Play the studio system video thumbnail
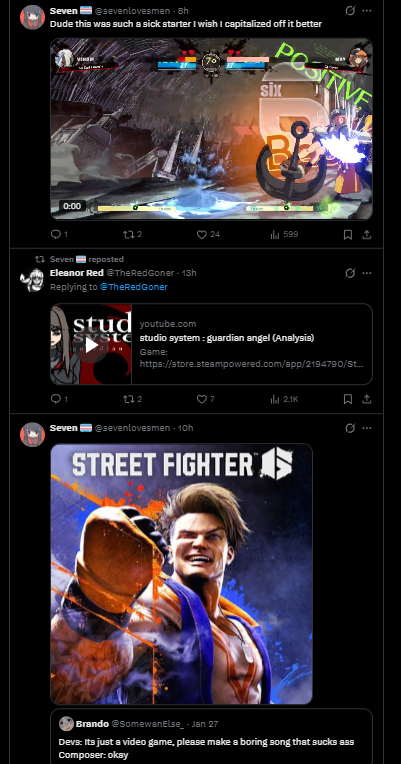Viewport: 401px width, 764px height. pos(91,344)
